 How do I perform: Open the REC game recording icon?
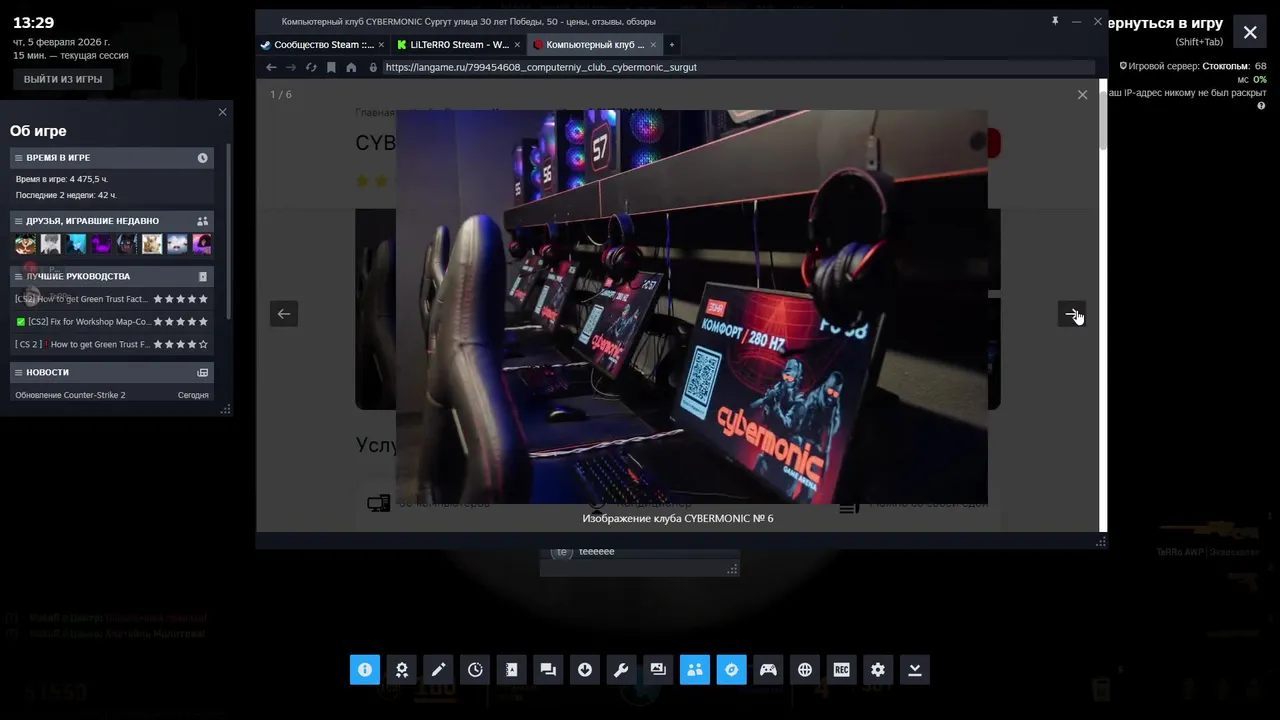point(841,670)
